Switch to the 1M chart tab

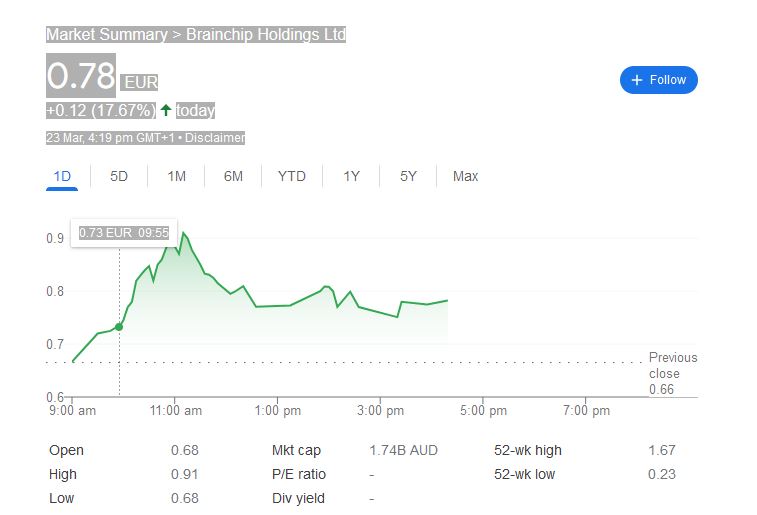(176, 177)
